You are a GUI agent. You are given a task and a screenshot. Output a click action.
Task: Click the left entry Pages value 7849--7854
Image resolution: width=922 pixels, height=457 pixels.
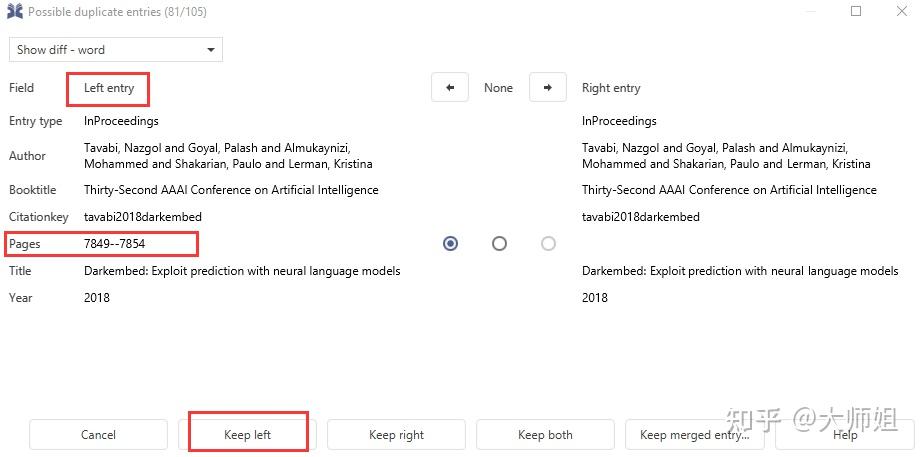[x=115, y=243]
